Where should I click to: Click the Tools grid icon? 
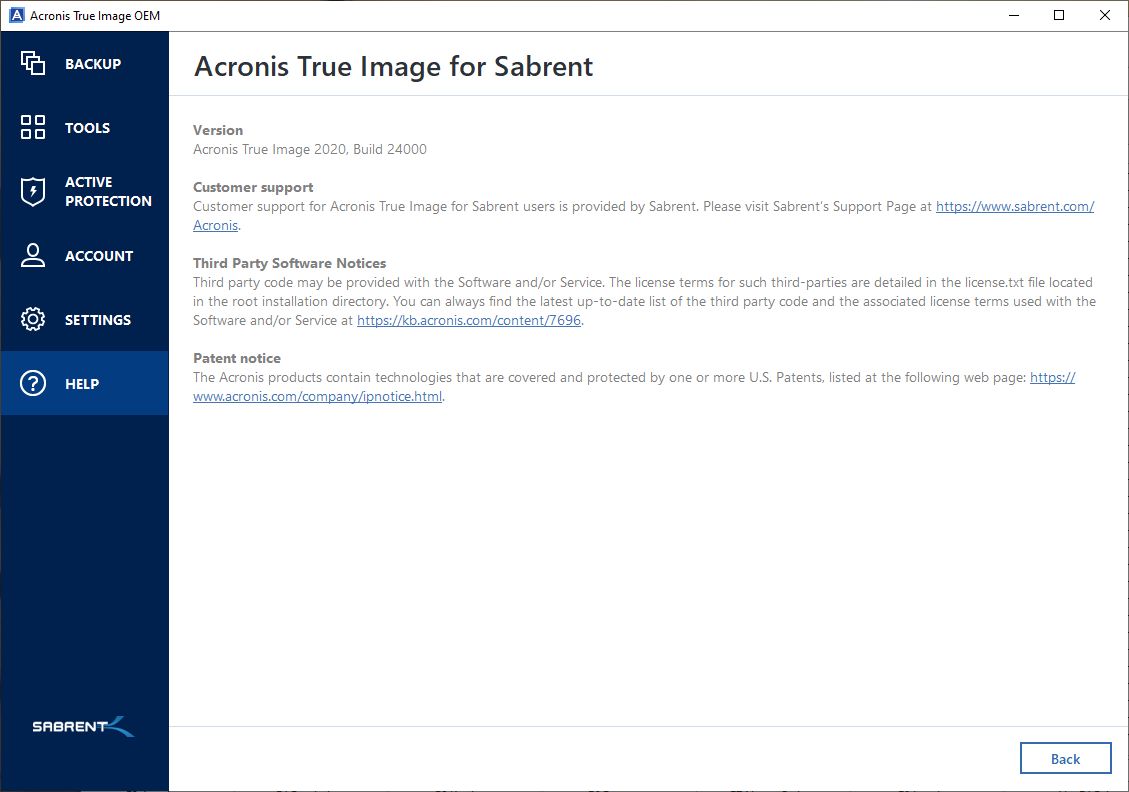[33, 128]
